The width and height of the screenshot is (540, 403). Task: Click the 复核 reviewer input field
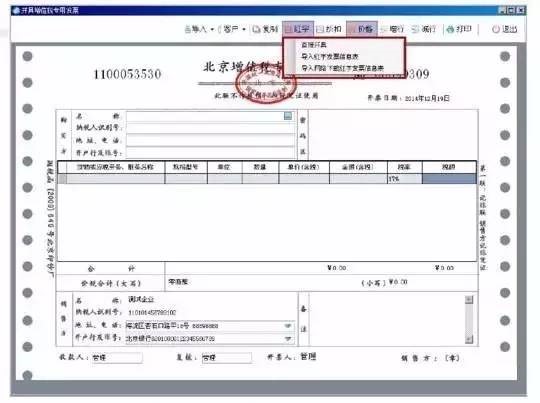(x=226, y=358)
